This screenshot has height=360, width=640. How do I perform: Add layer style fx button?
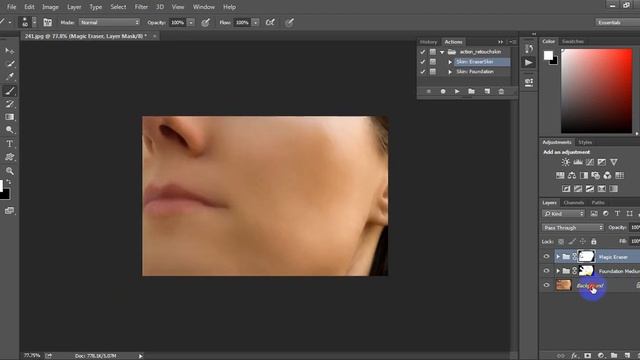(x=575, y=356)
